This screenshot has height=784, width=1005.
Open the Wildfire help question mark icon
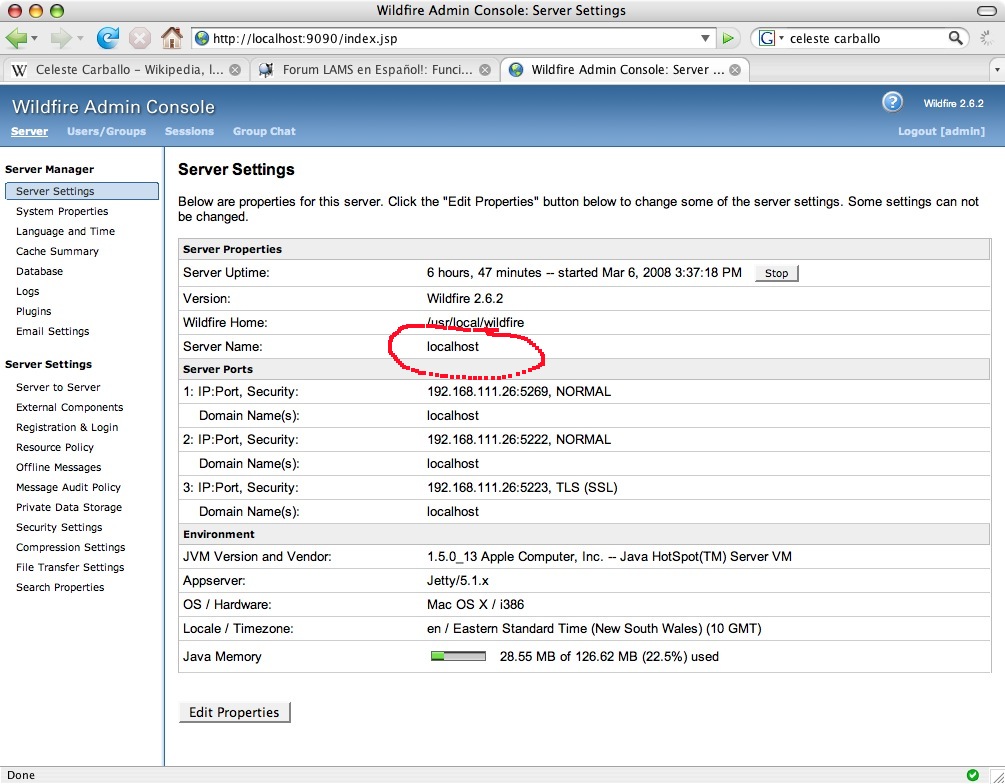tap(892, 102)
